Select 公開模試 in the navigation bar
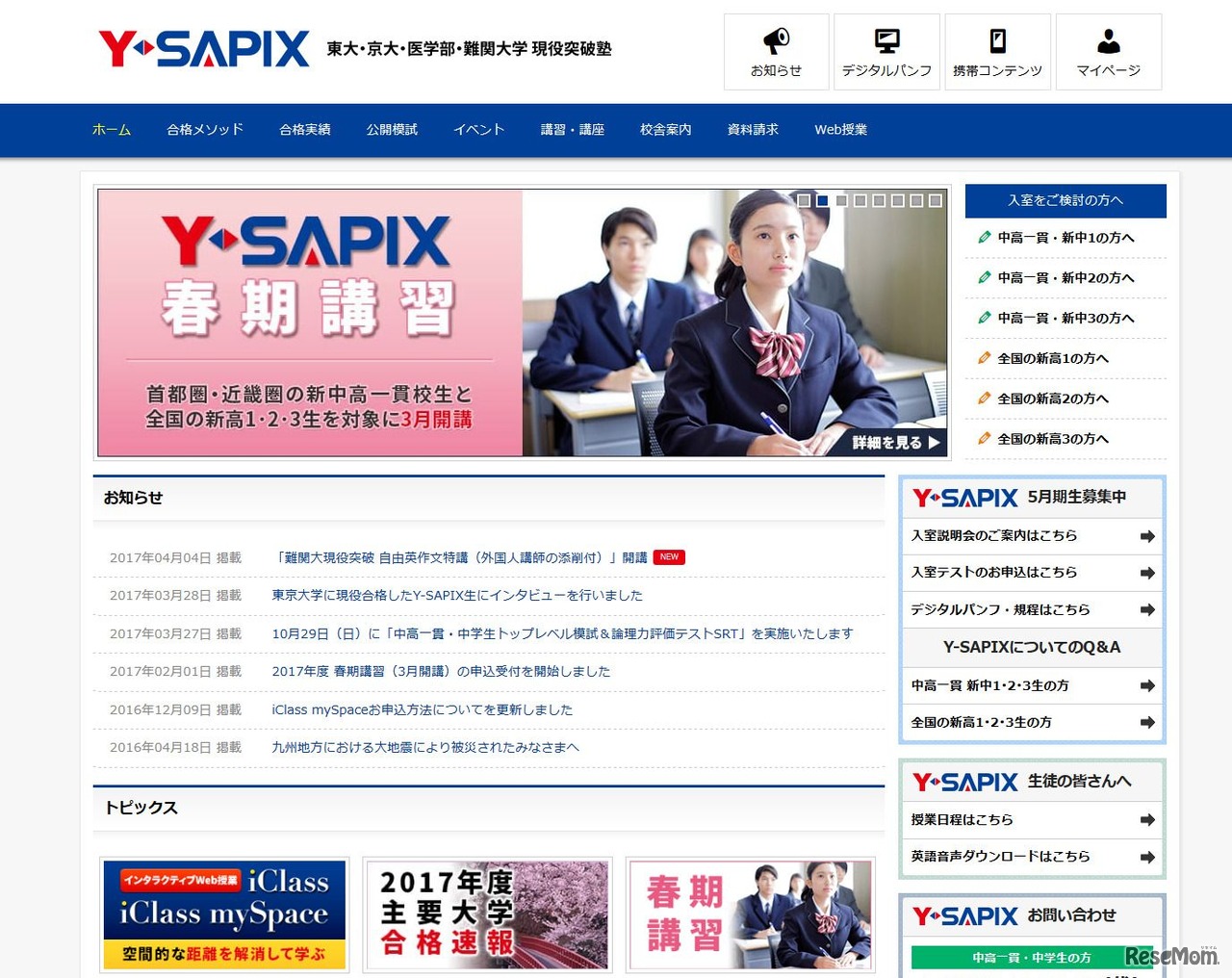Screen dimensions: 1232x978 (x=392, y=130)
